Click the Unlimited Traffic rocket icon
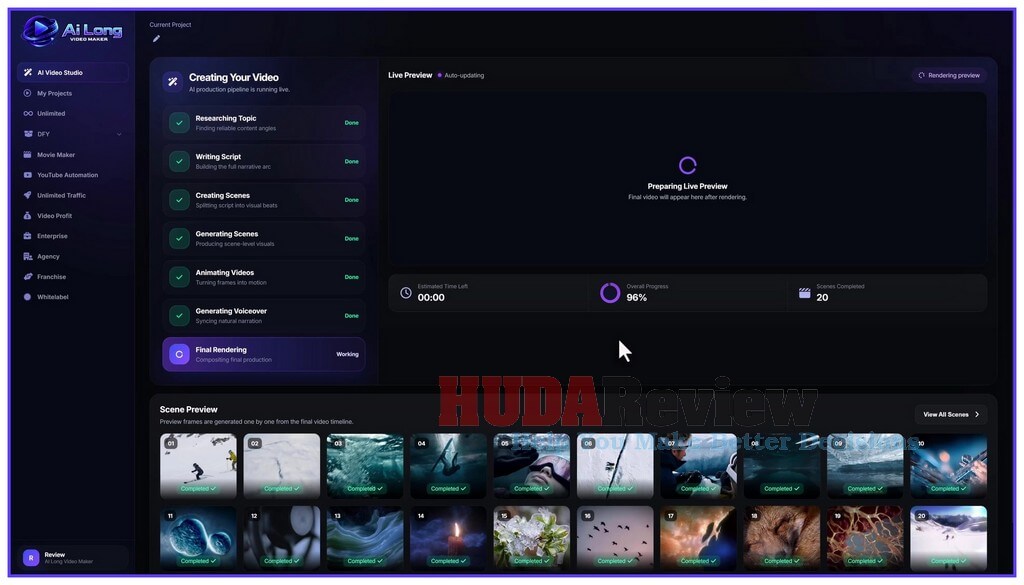This screenshot has width=1024, height=585. click(27, 195)
